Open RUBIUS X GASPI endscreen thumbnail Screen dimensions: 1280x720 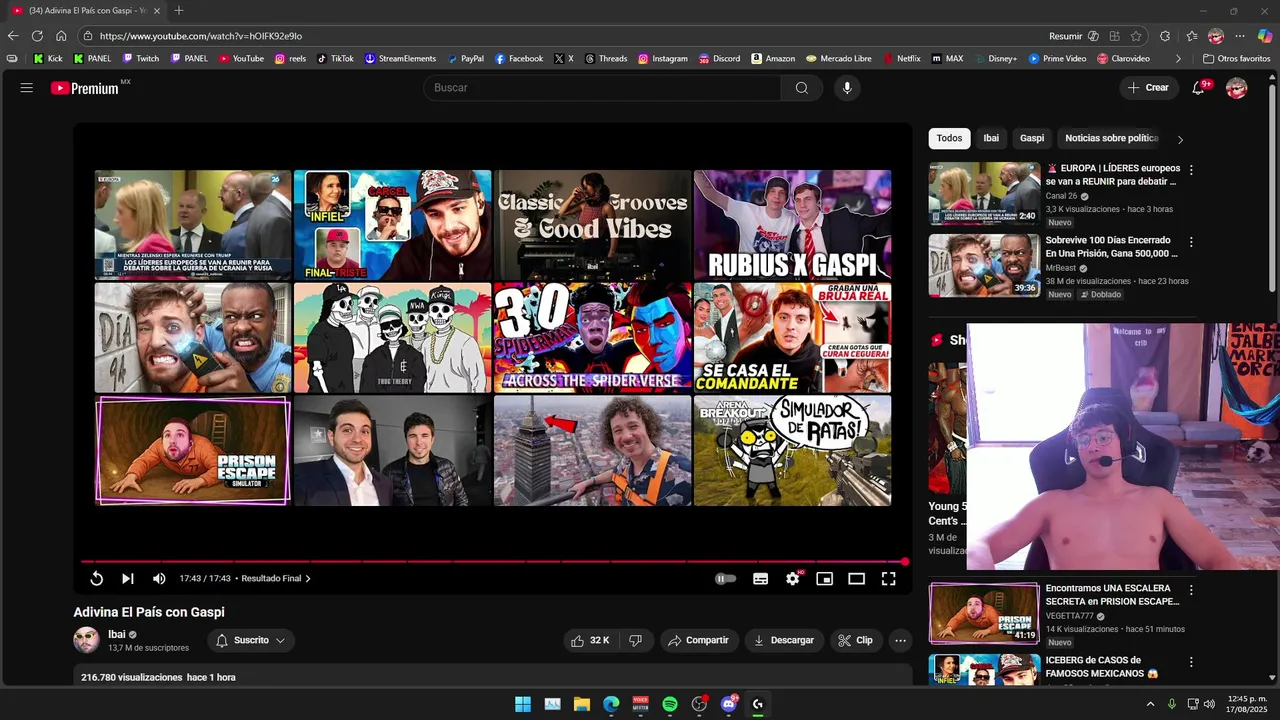point(793,225)
